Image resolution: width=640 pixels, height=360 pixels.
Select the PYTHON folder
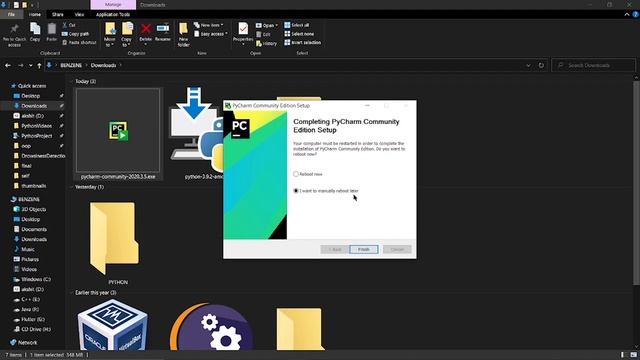coord(118,243)
